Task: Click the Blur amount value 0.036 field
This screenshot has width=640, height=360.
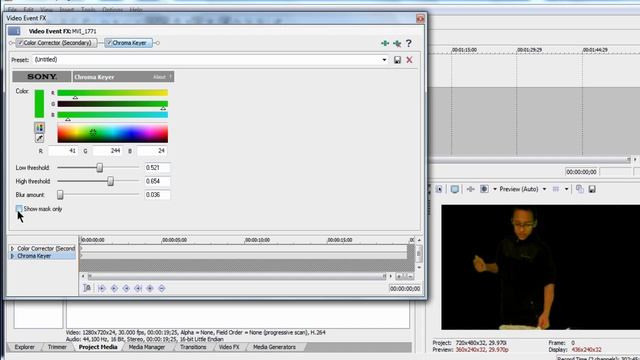Action: 158,195
